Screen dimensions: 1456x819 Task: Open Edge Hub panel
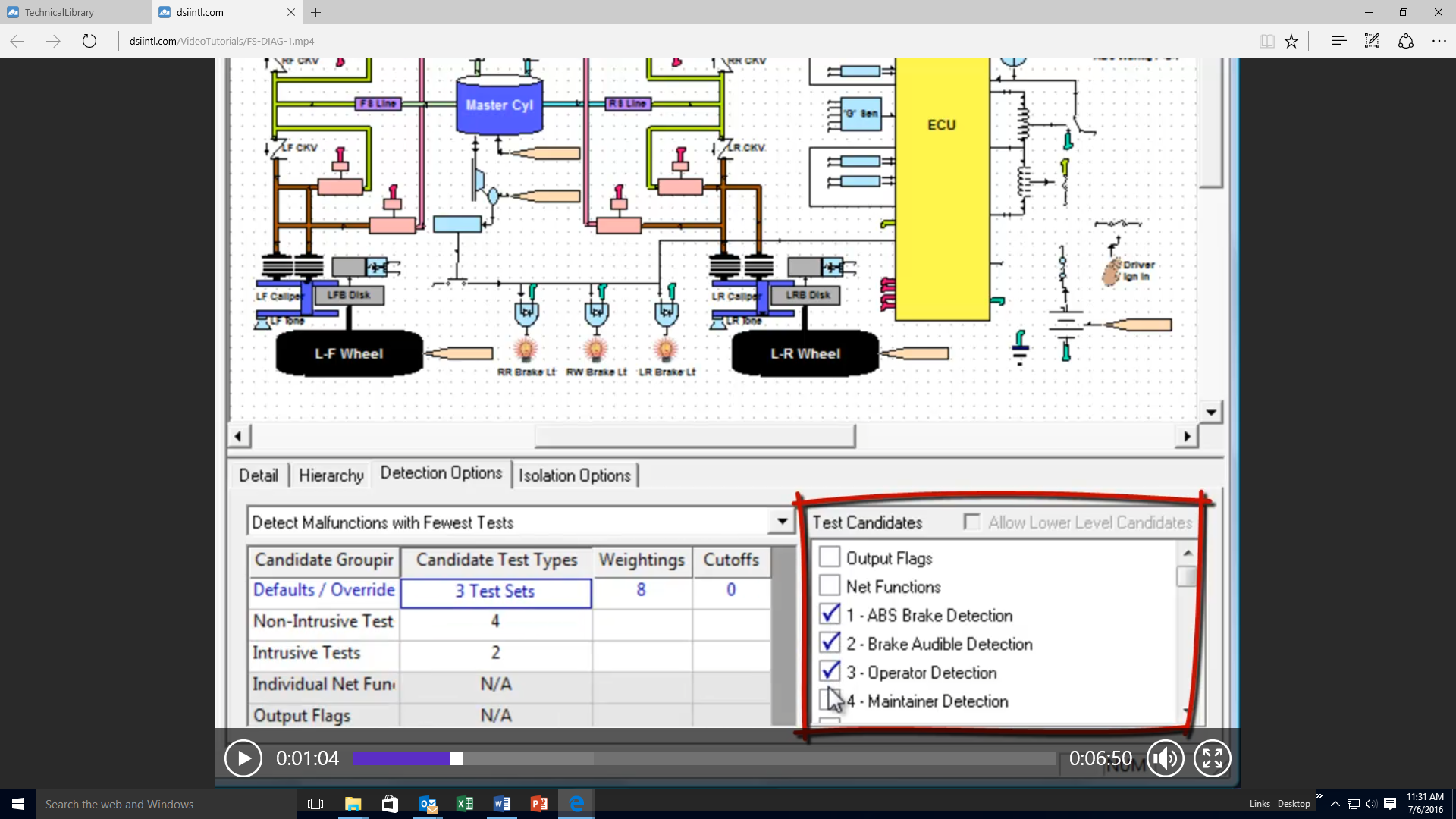tap(1338, 41)
